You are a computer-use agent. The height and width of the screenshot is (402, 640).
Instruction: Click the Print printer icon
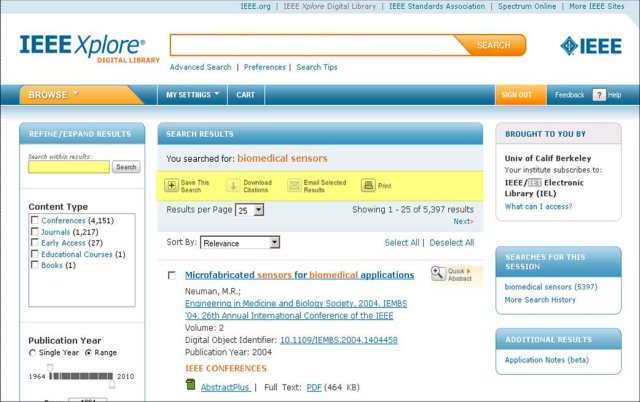point(368,185)
